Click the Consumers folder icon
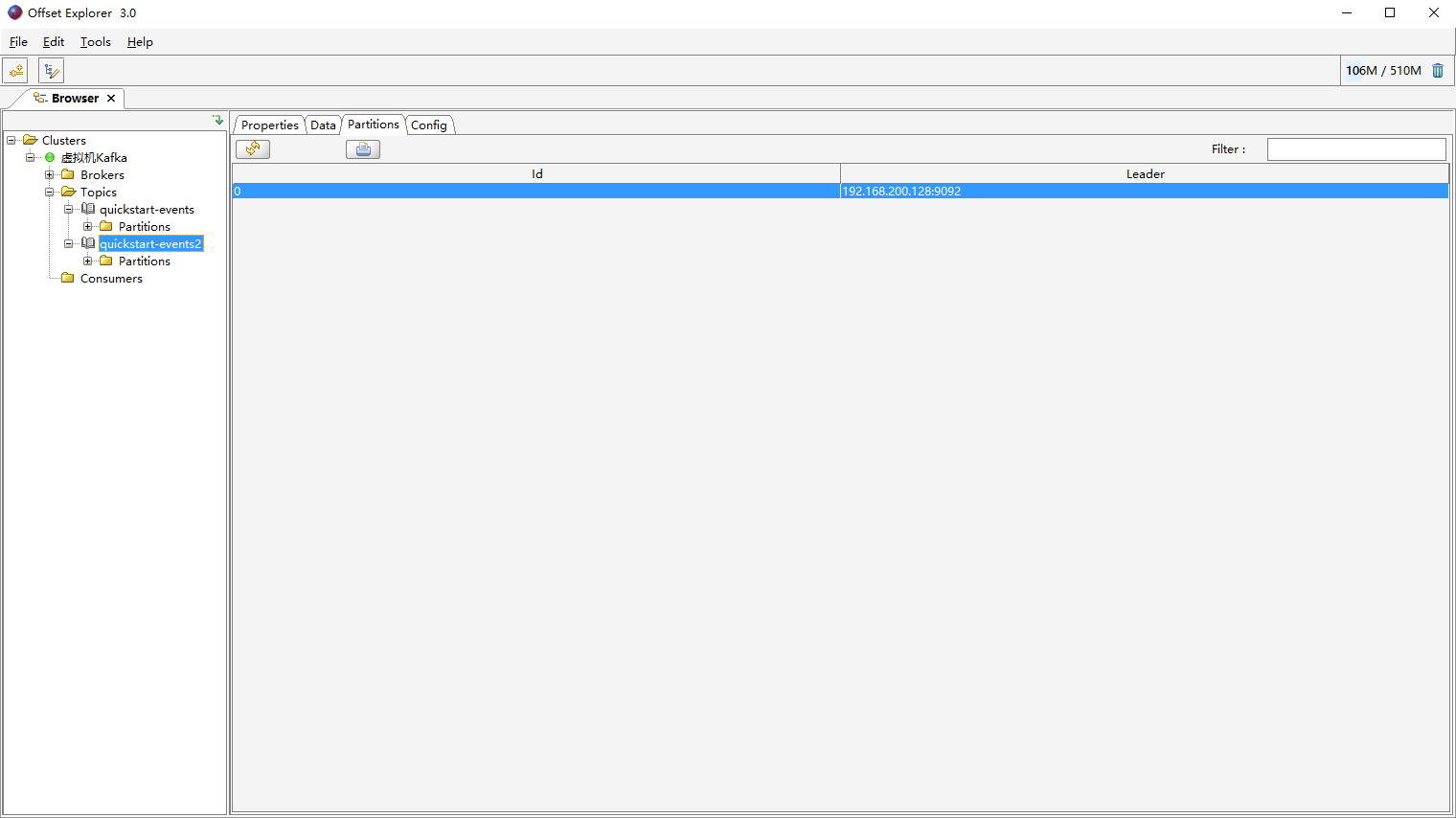1456x818 pixels. point(68,278)
